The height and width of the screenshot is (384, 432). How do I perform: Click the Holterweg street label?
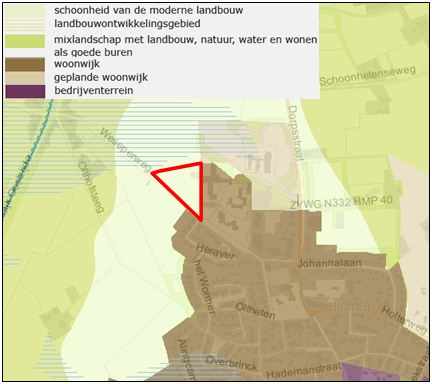click(x=404, y=320)
